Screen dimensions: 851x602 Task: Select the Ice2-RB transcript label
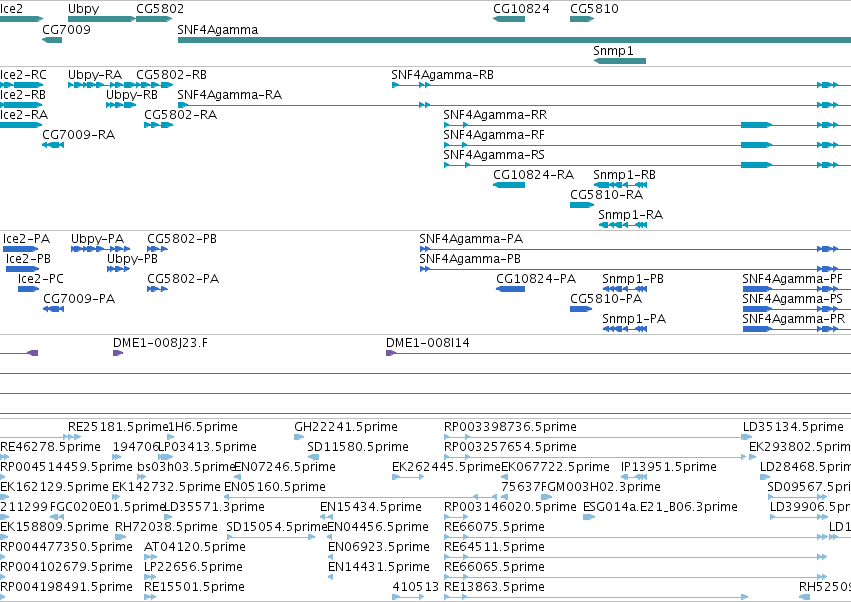point(23,94)
